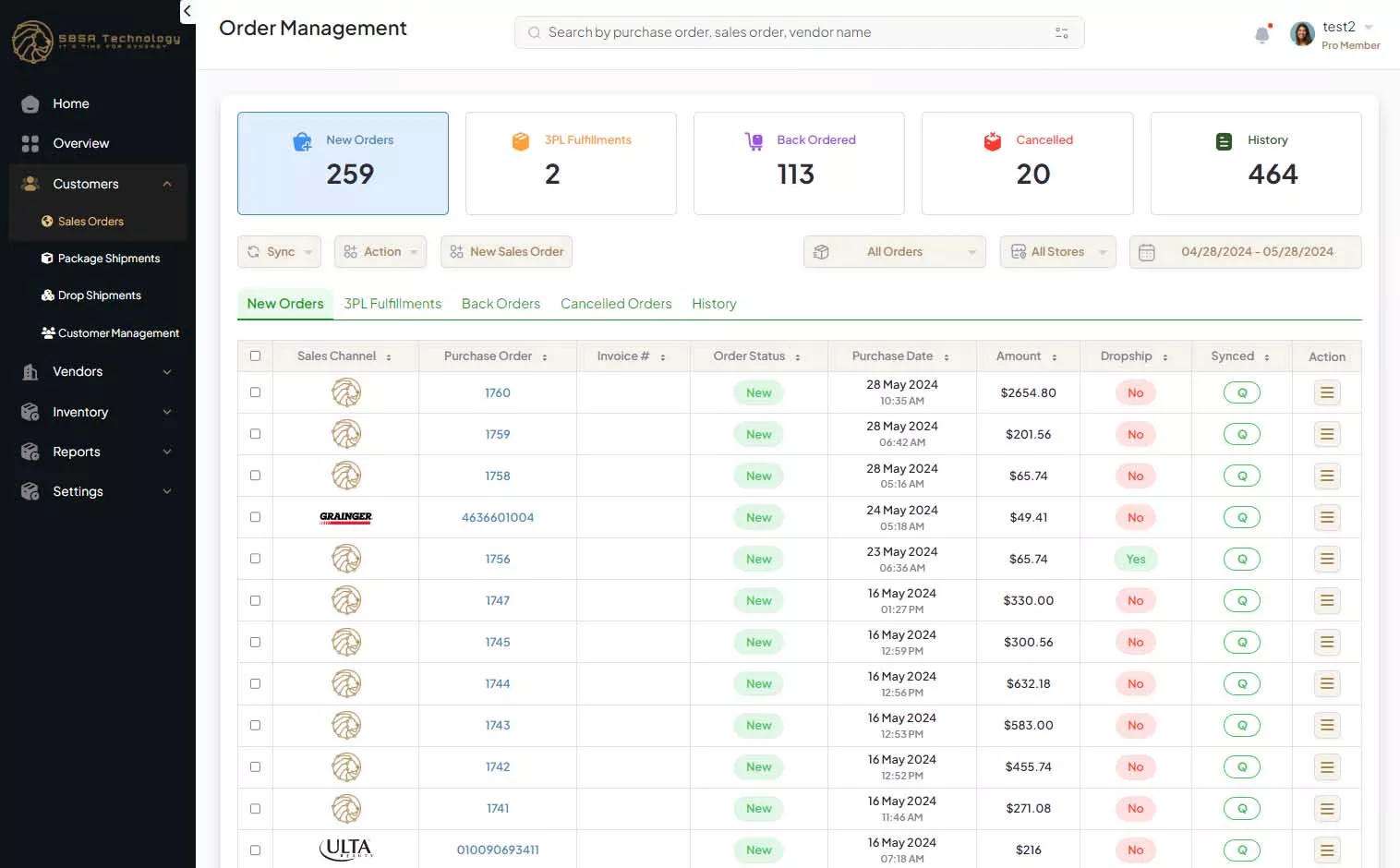Click synced icon for order 1760
Screen dimensions: 1400x868
[x=1242, y=392]
